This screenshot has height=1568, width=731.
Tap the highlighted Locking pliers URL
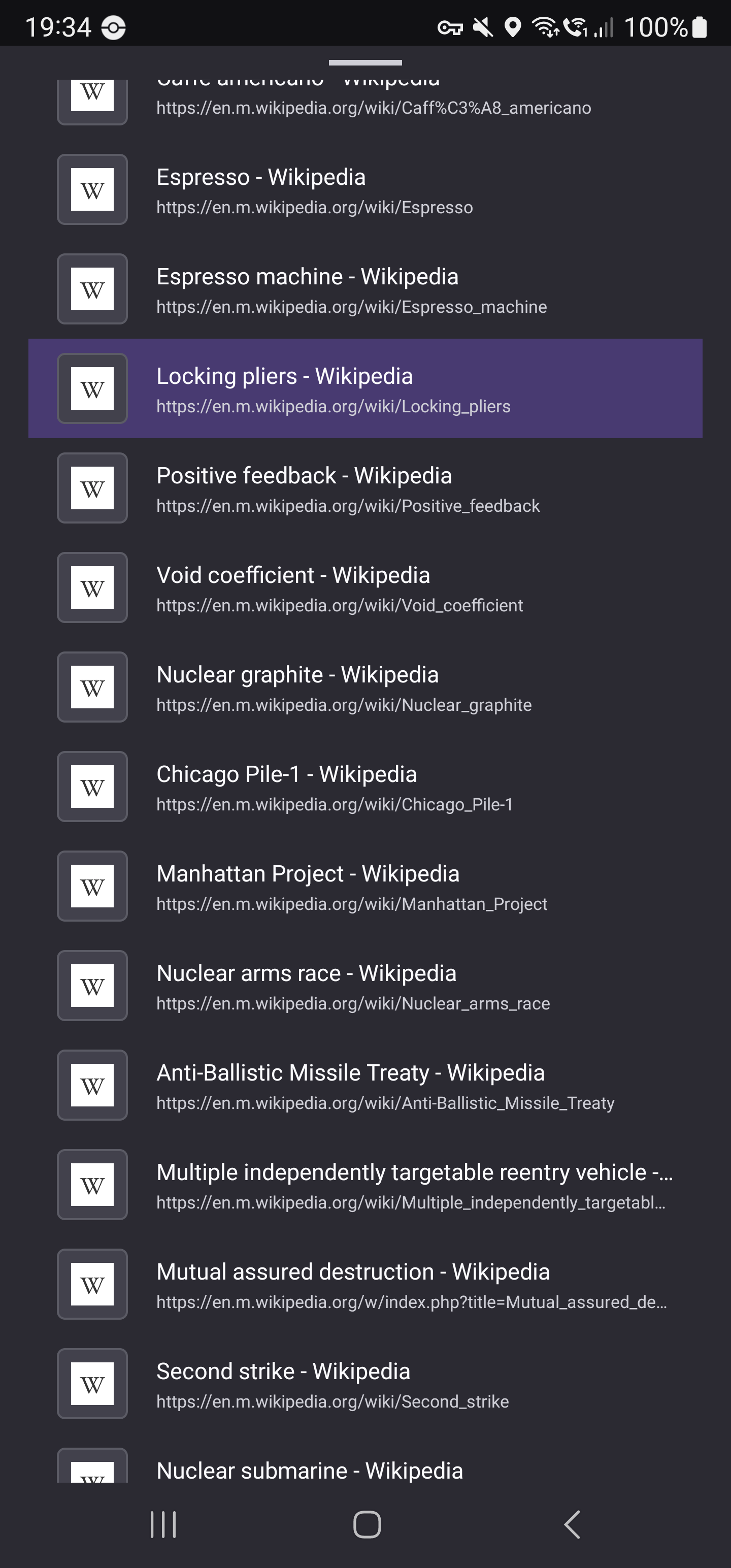(x=333, y=407)
